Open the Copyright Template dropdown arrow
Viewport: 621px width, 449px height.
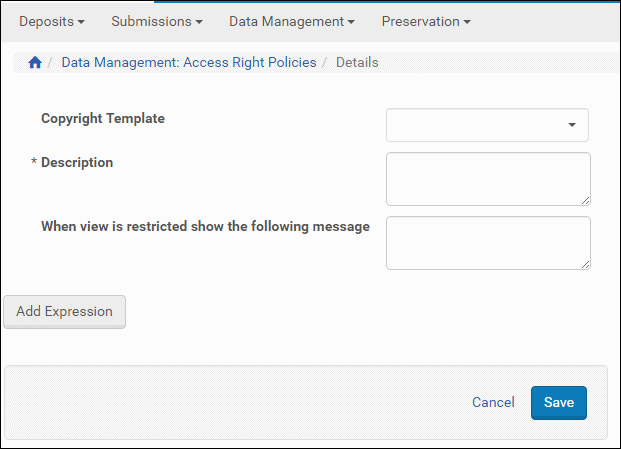tap(572, 126)
